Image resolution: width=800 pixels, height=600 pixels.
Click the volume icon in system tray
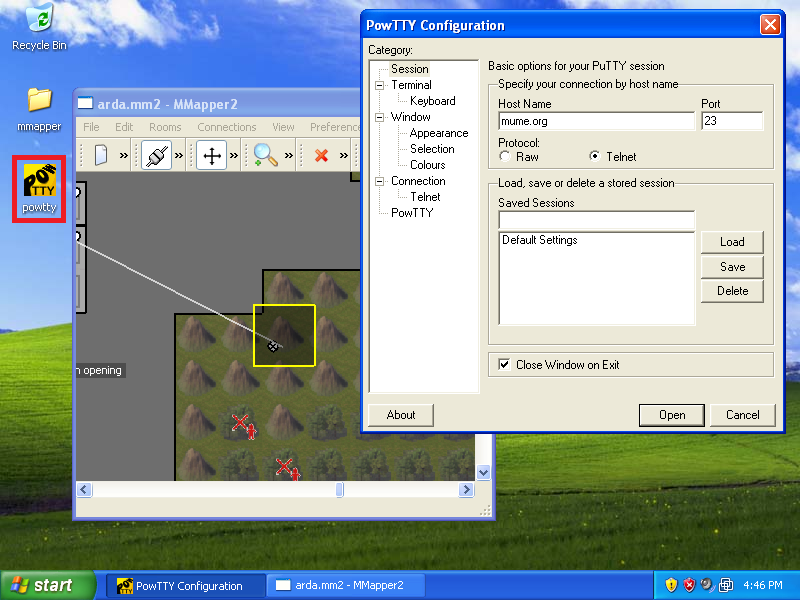[x=707, y=585]
